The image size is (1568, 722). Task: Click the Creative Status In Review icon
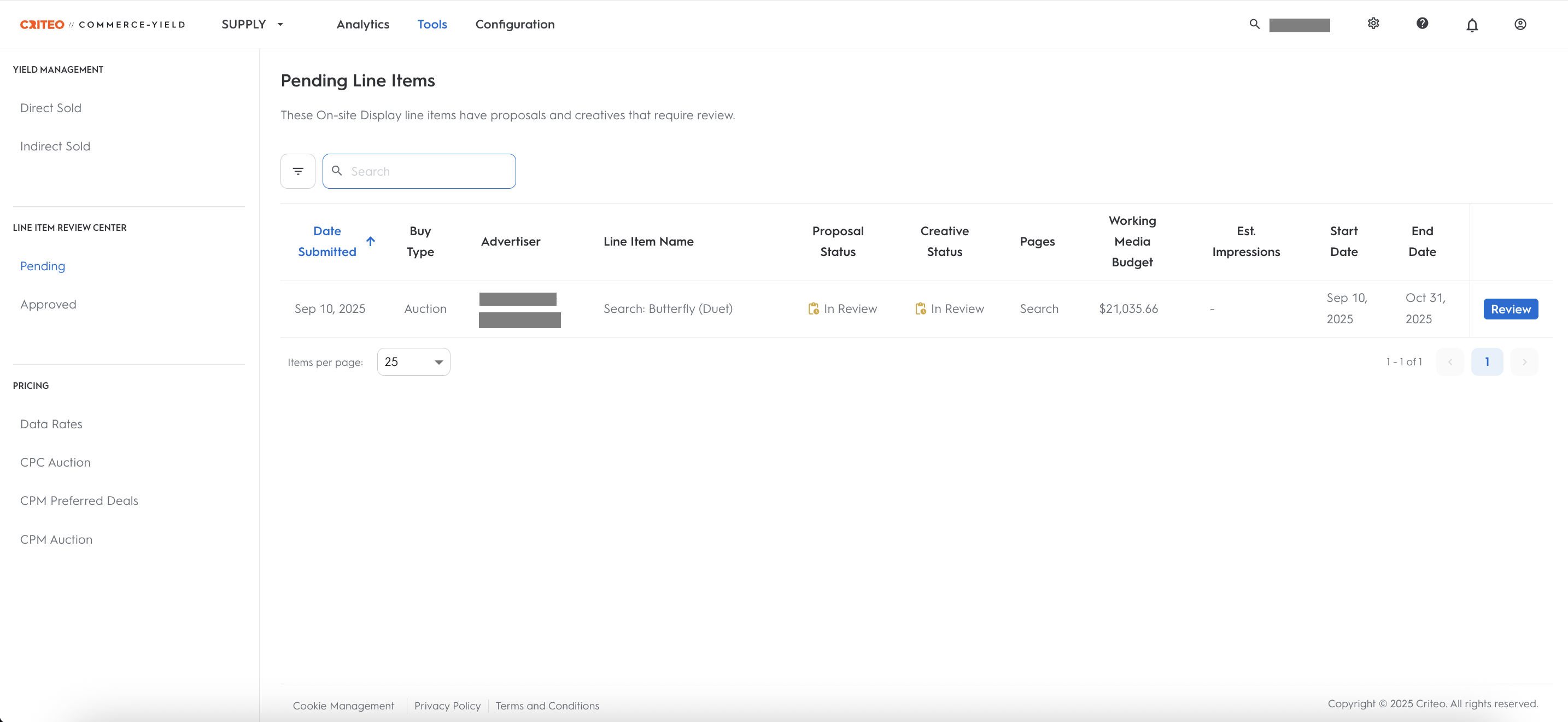click(x=920, y=308)
